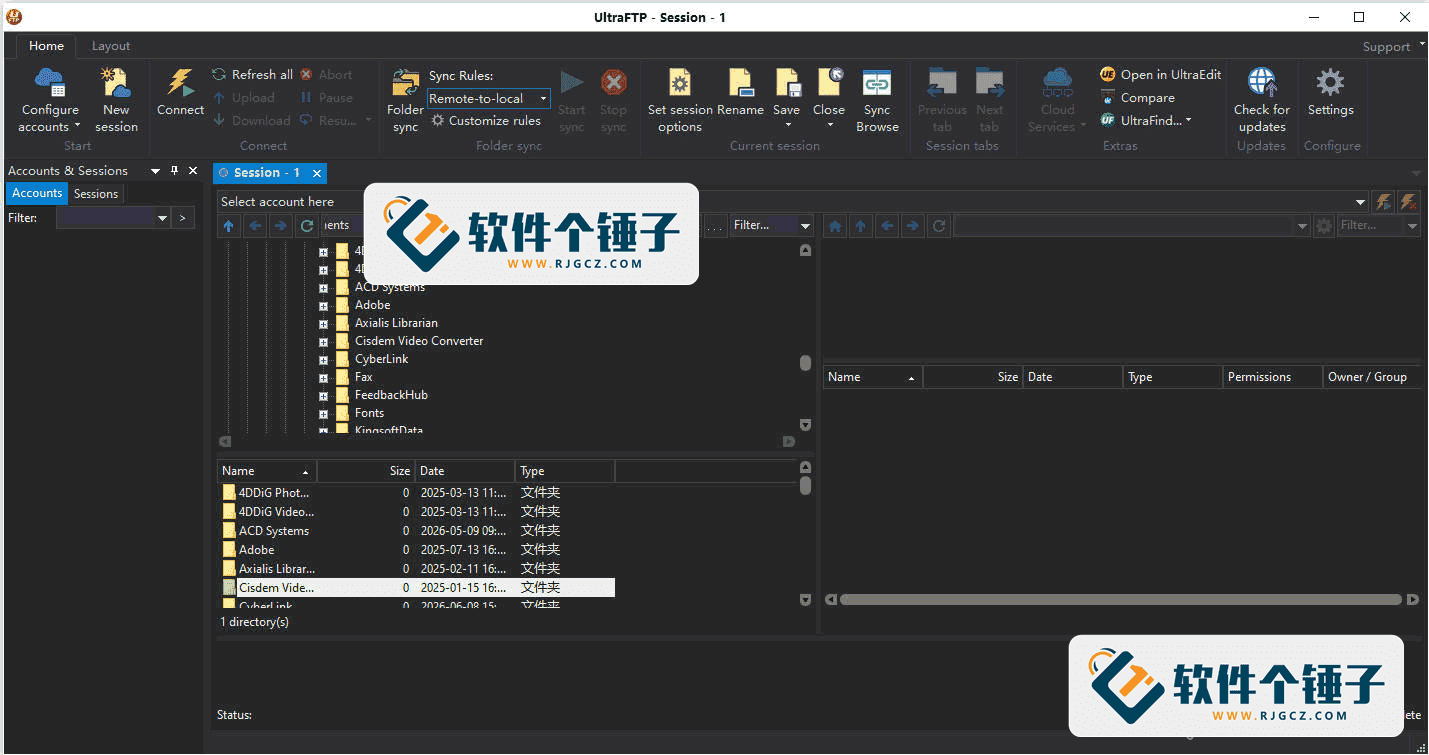This screenshot has height=755, width=1429.
Task: Open Folder sync tool
Action: pos(405,100)
